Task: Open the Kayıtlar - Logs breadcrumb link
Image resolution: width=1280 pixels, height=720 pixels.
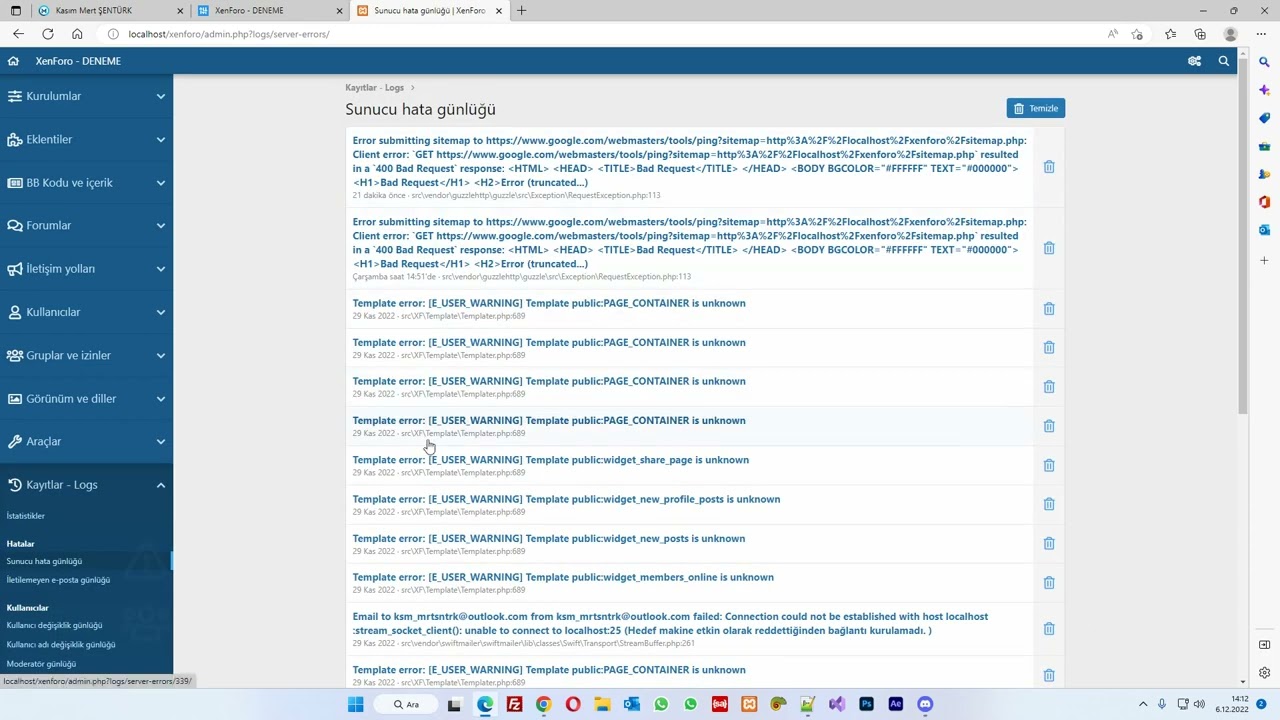Action: click(375, 88)
